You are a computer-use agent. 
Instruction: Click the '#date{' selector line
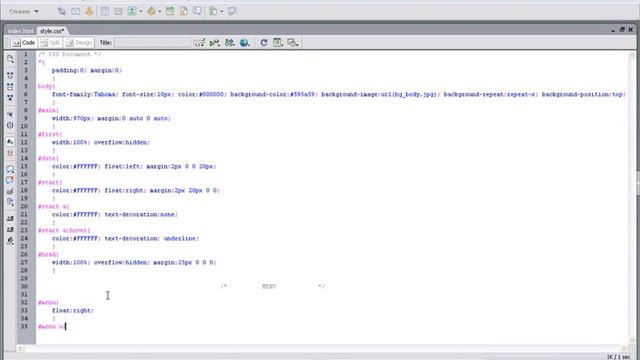point(49,158)
